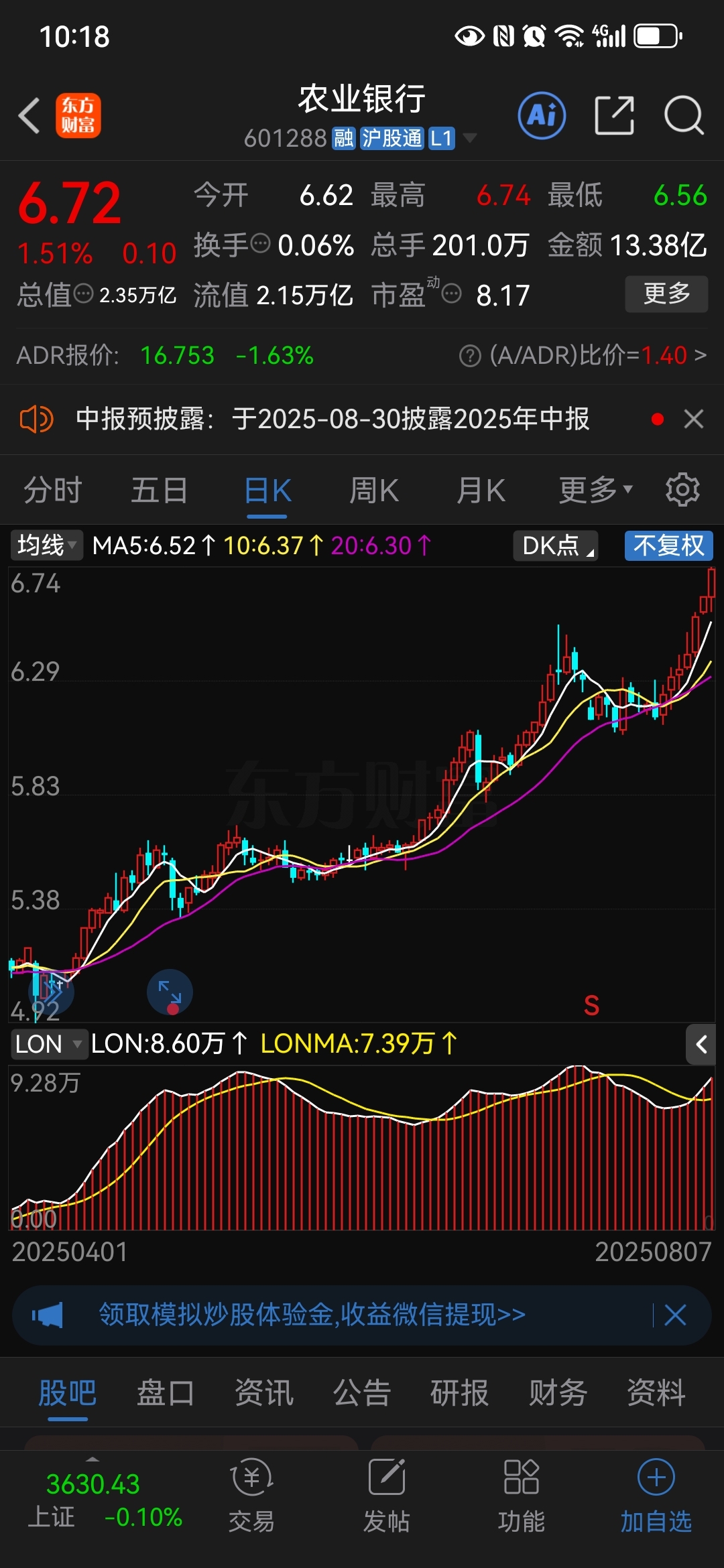Open the A/ADR比价 detail arrow
Viewport: 724px width, 1568px height.
(x=701, y=355)
